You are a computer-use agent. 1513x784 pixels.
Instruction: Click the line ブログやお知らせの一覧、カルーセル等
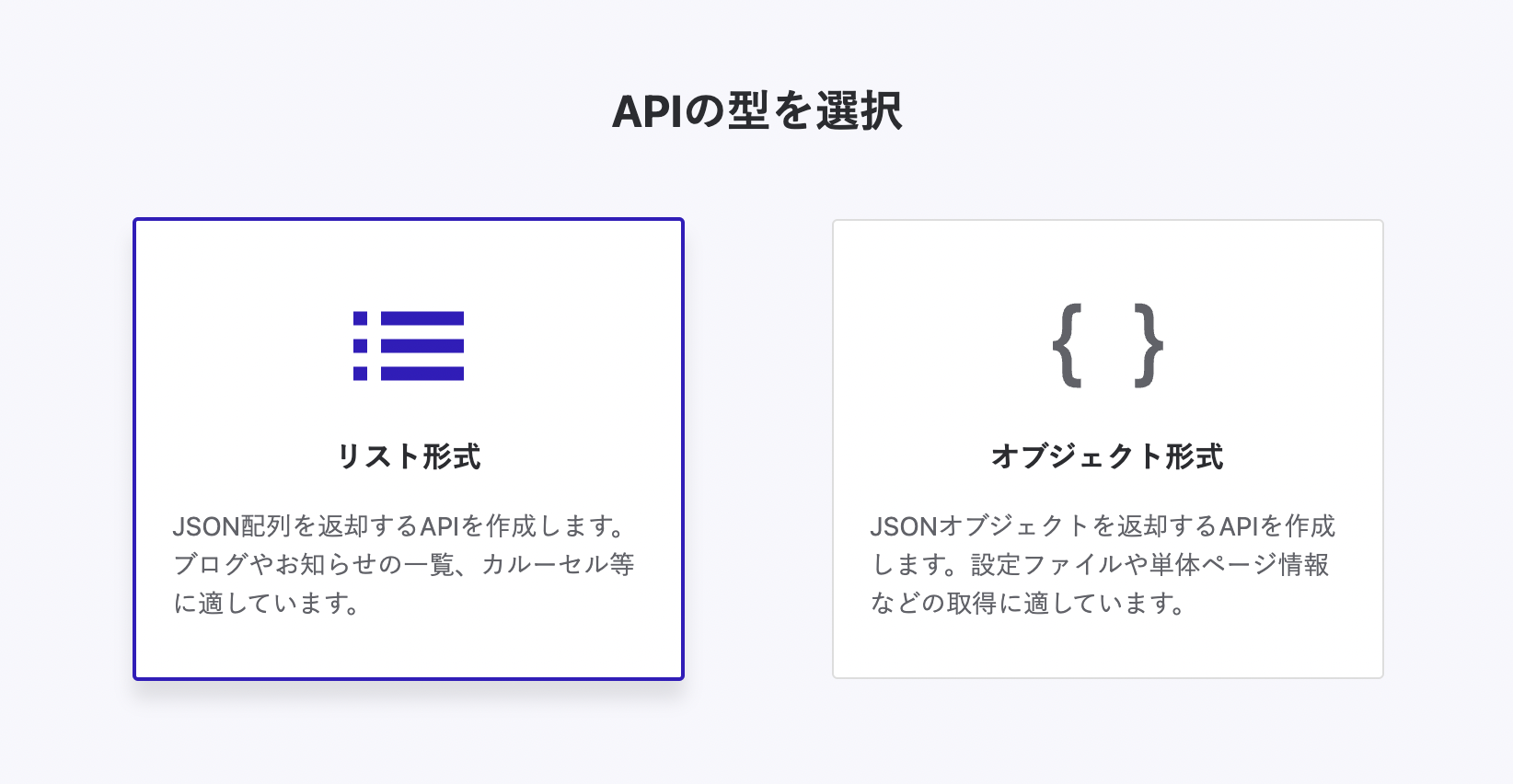tap(404, 564)
